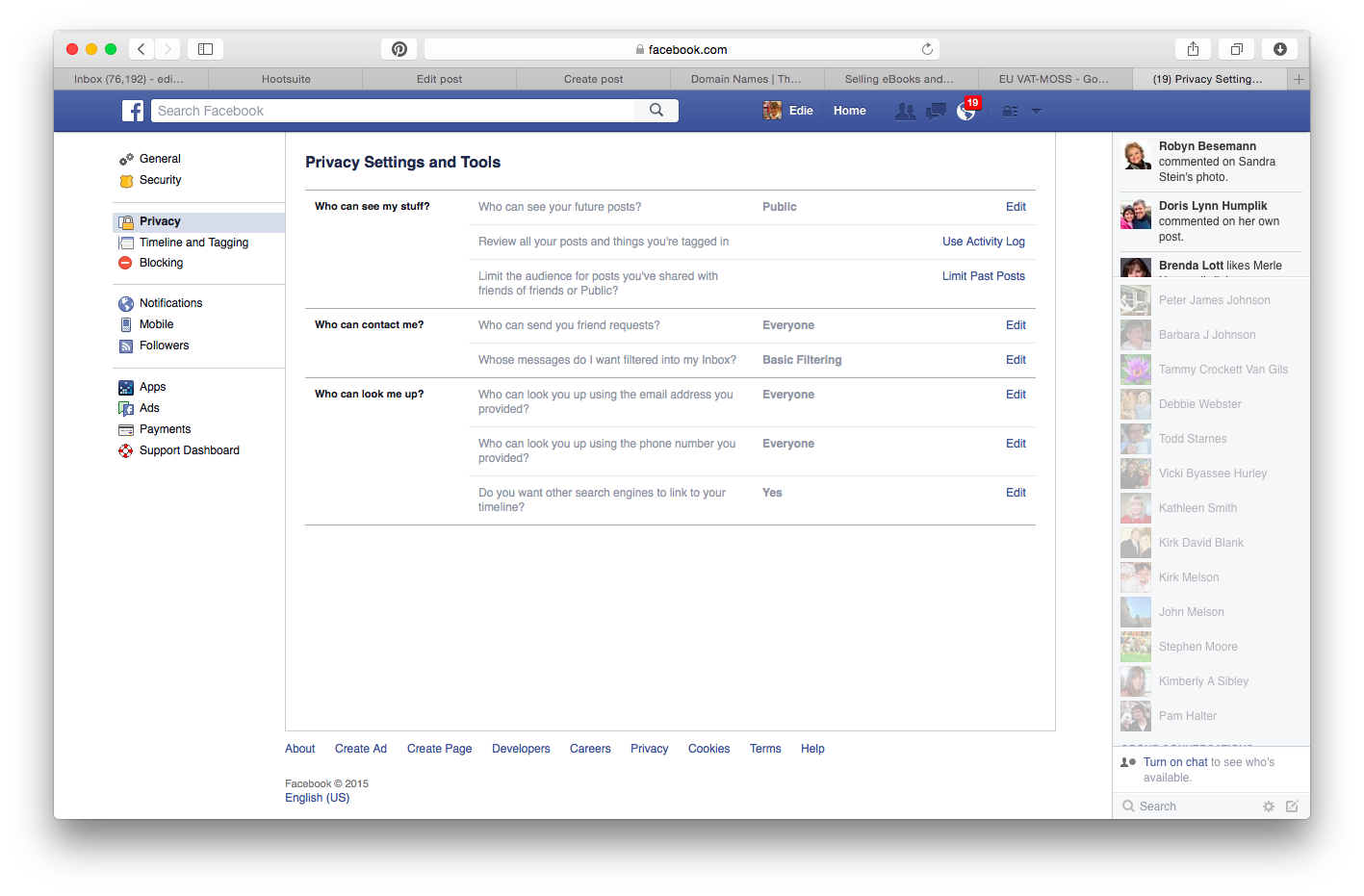Open chat with Peter James Johnson

pos(1210,300)
